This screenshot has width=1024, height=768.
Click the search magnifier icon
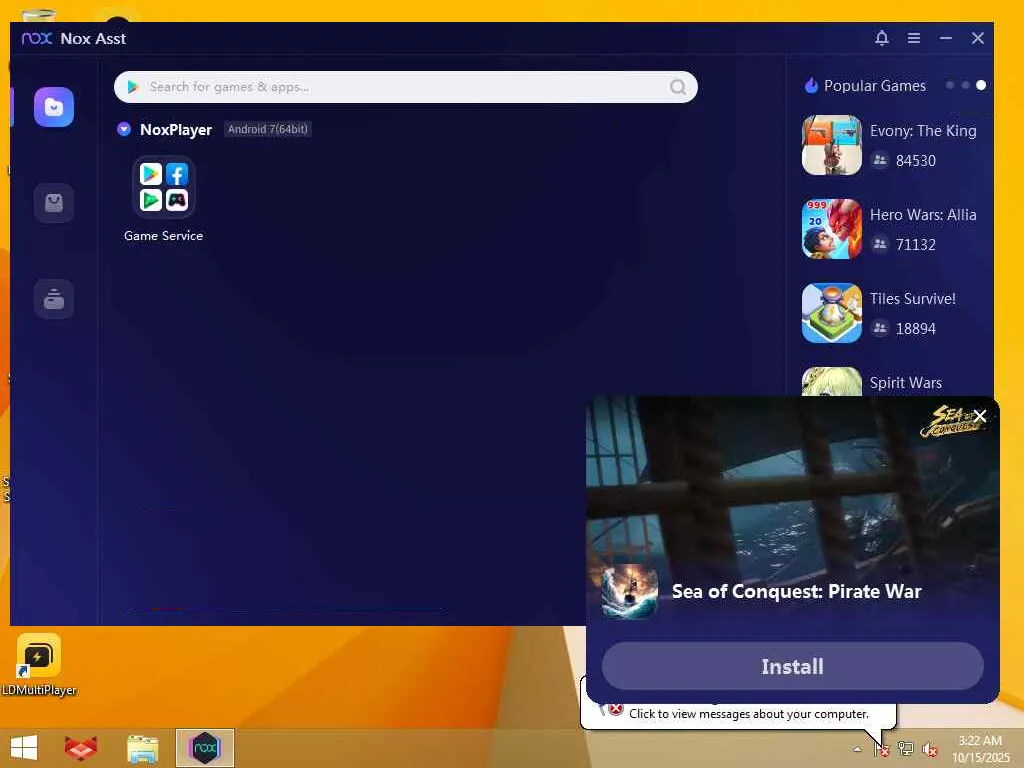point(678,87)
